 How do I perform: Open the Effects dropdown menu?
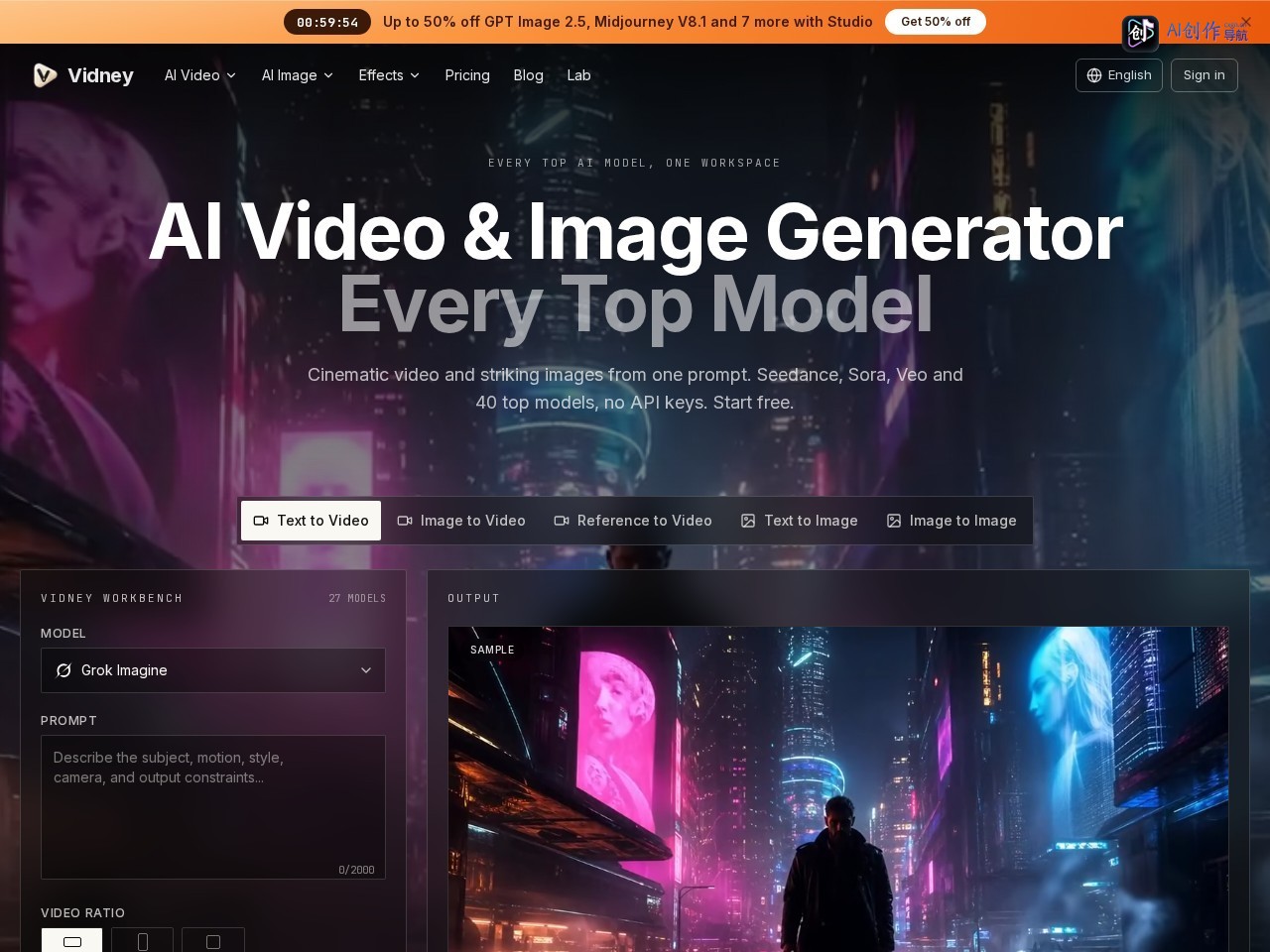click(x=389, y=75)
